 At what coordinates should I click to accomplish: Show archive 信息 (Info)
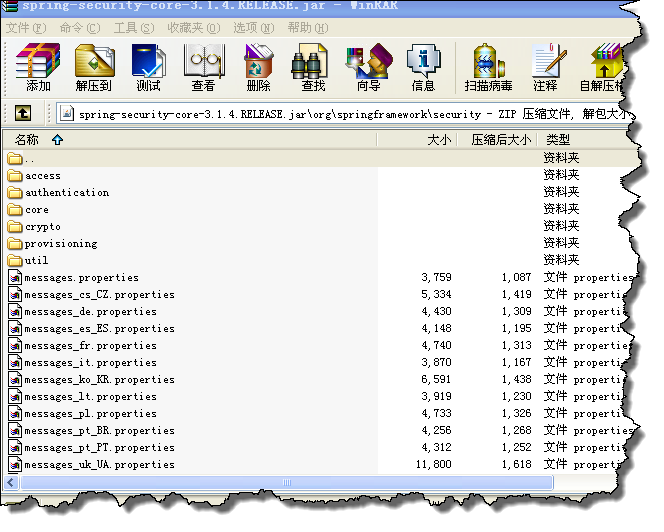click(423, 68)
